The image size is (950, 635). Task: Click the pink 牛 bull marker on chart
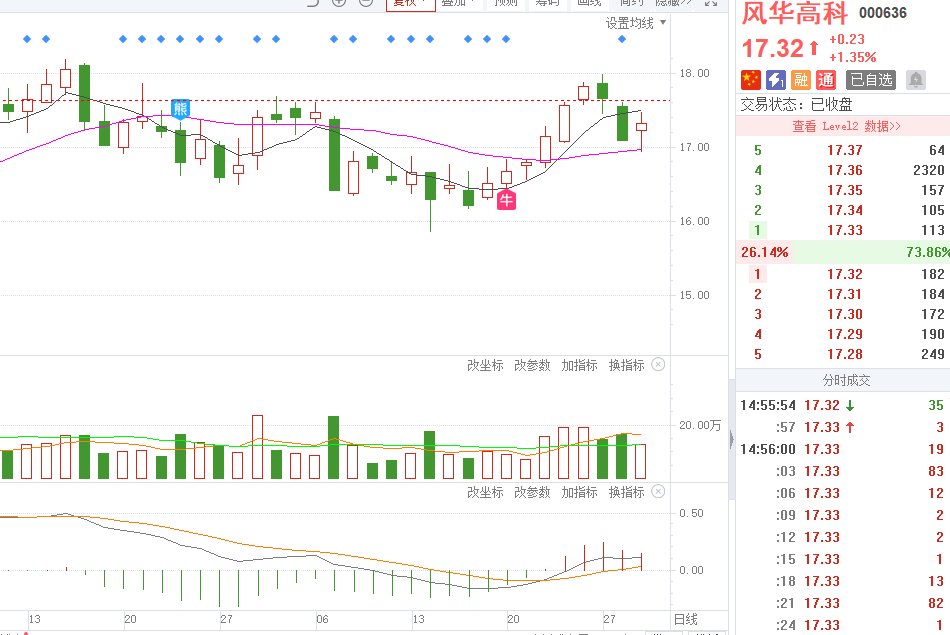coord(507,200)
